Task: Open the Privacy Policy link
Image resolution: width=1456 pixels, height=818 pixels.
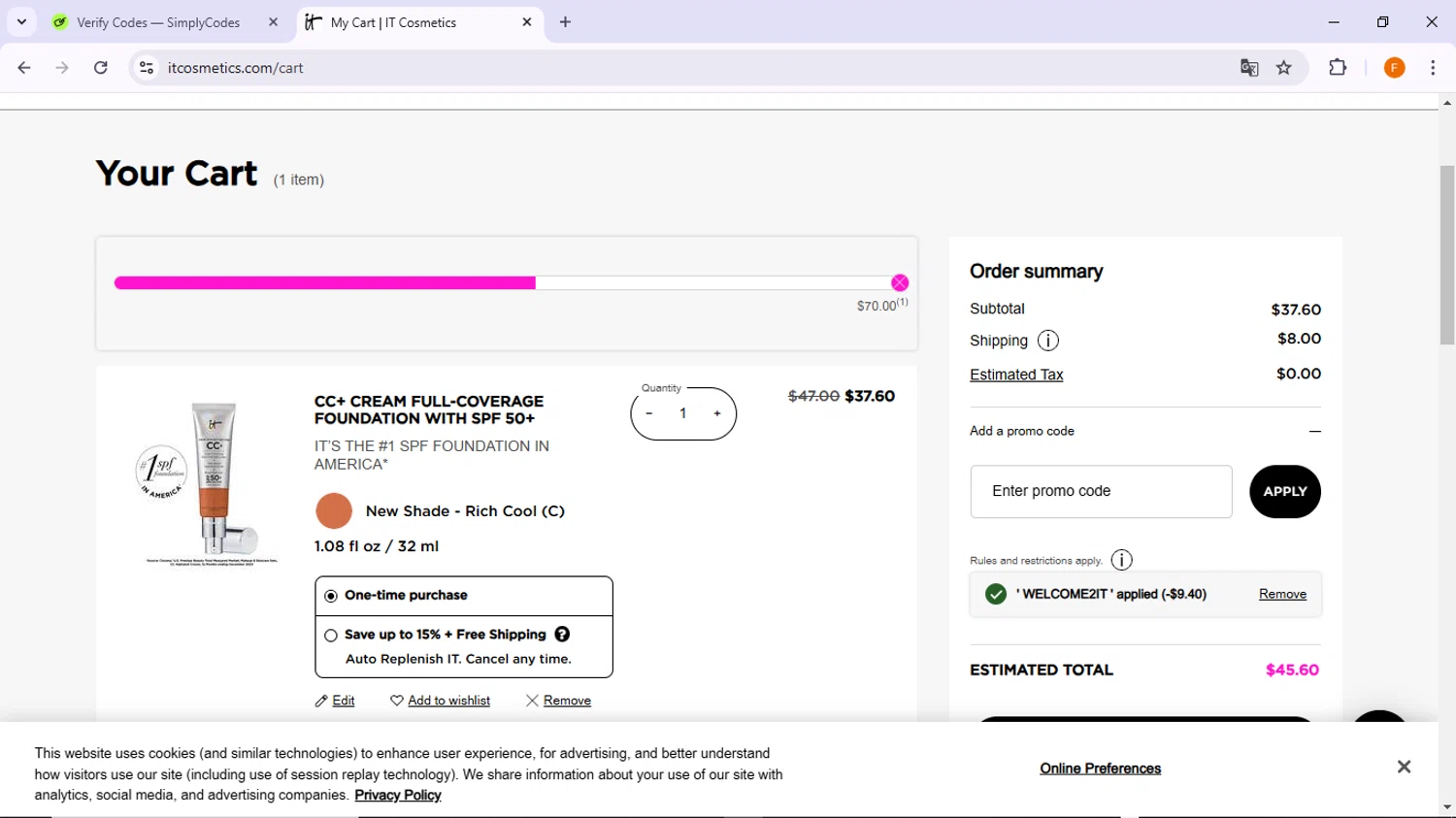Action: click(x=398, y=796)
